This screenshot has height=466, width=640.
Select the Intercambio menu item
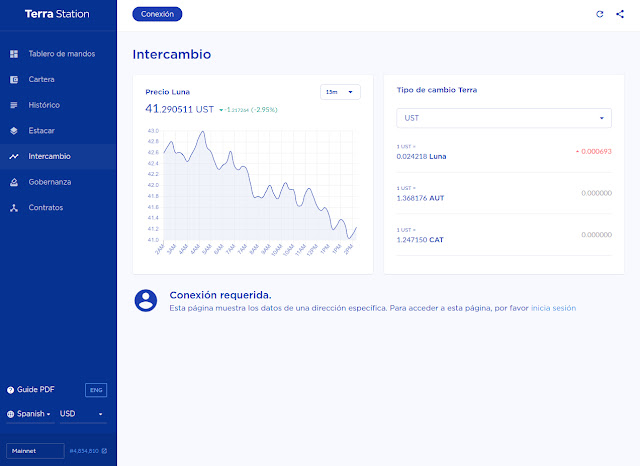(x=58, y=156)
